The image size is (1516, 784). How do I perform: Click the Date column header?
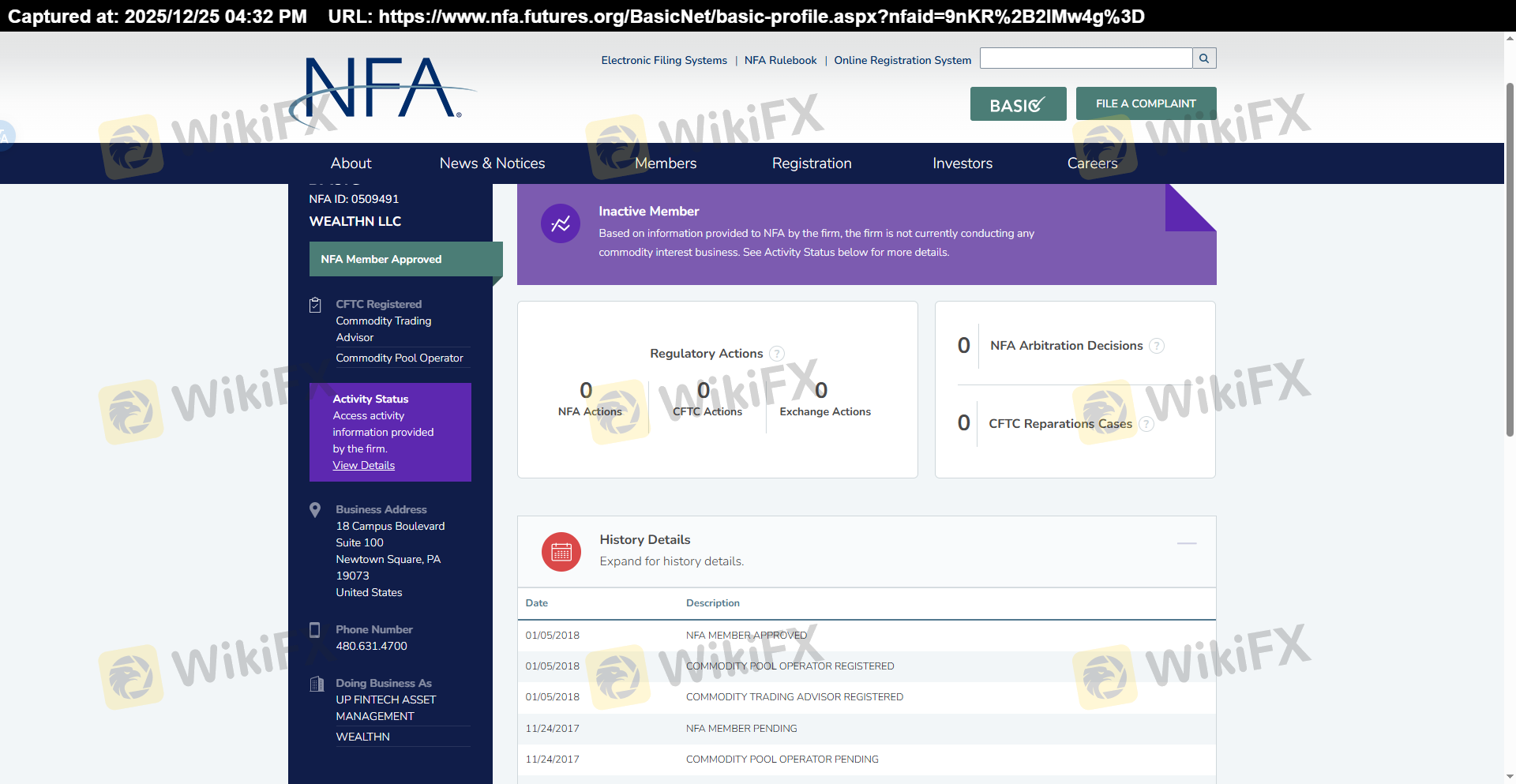pyautogui.click(x=536, y=603)
